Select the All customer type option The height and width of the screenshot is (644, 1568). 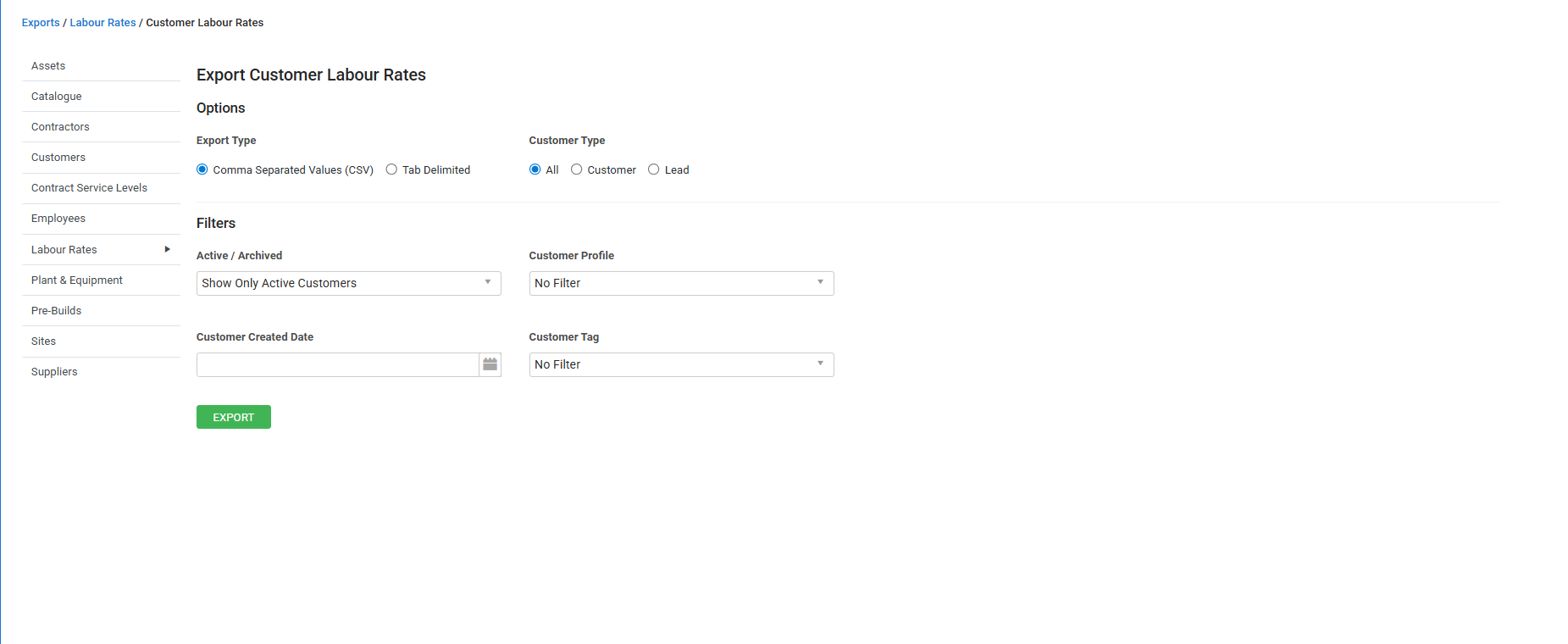click(x=535, y=169)
